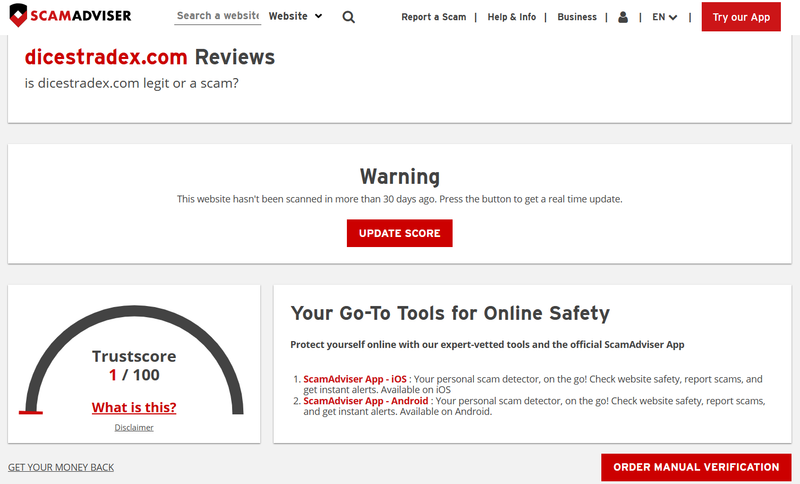Focus the Search a website field
Screen dimensions: 800x484
click(218, 16)
